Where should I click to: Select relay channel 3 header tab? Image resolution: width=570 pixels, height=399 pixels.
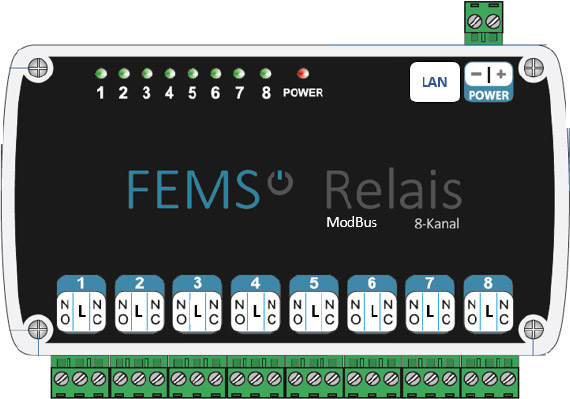[x=197, y=283]
